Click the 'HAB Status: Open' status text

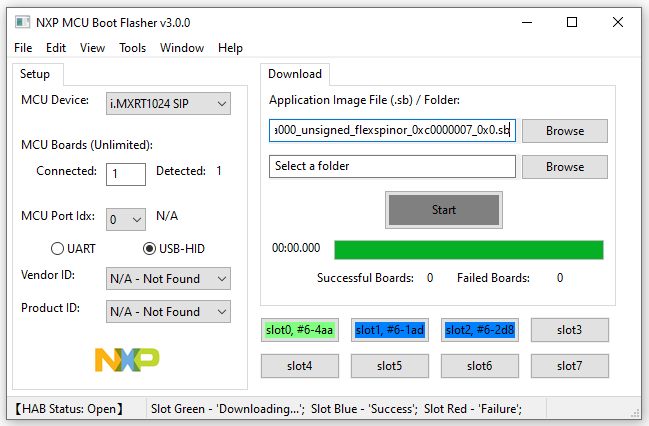click(x=69, y=409)
